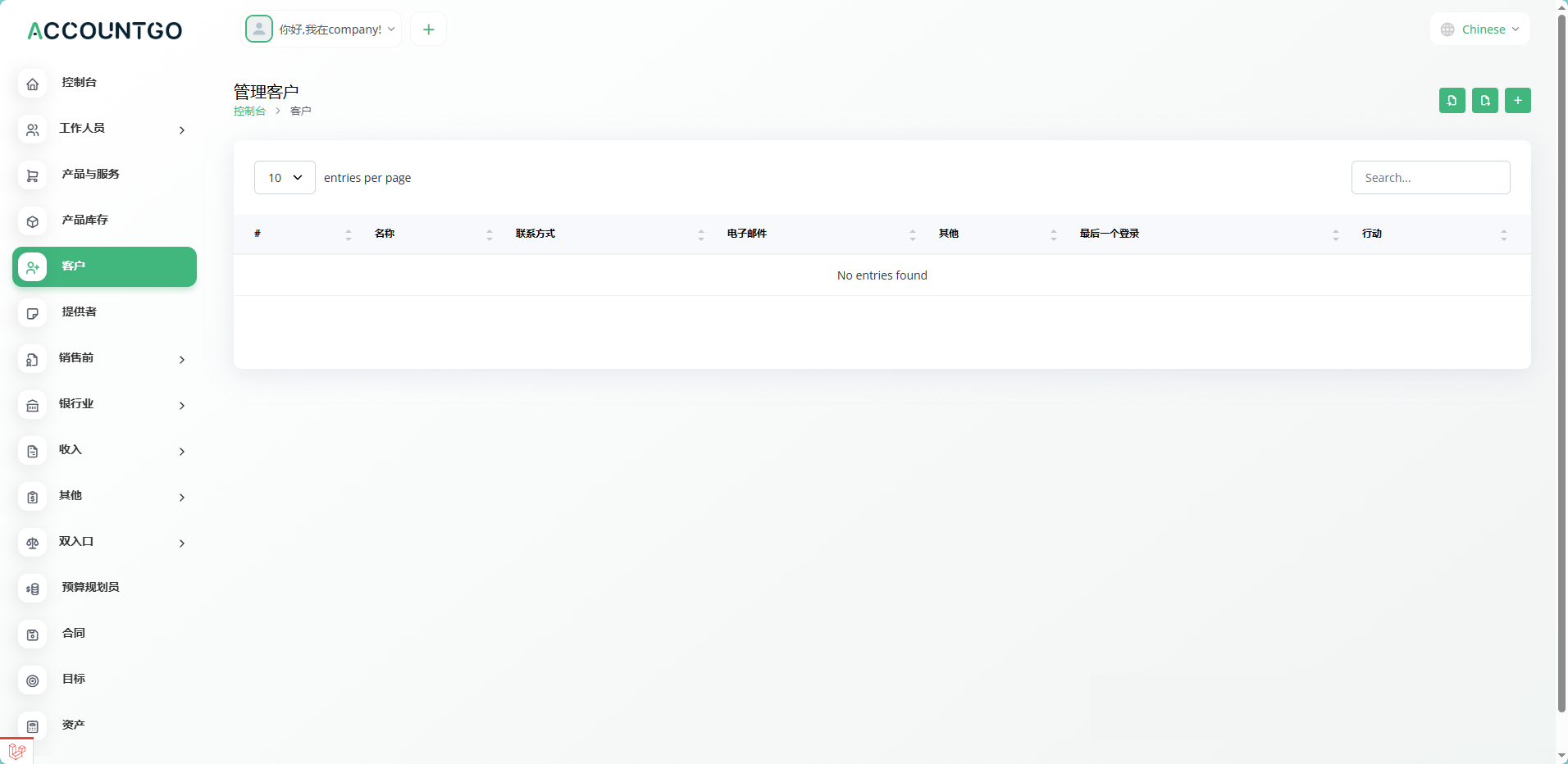Open 控制台 dashboard from sidebar

tap(79, 83)
